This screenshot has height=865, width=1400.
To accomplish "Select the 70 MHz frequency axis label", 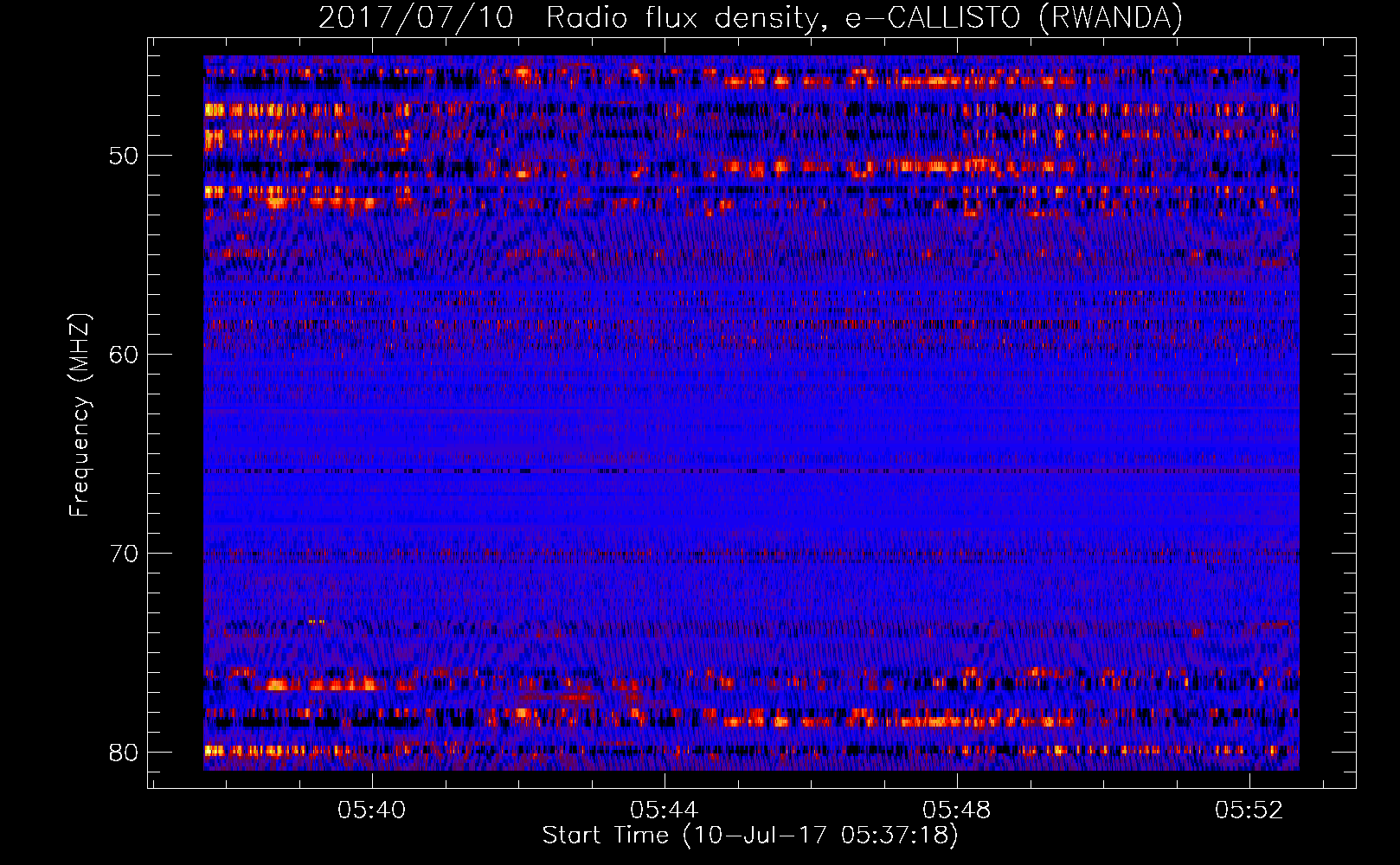I will pyautogui.click(x=124, y=553).
